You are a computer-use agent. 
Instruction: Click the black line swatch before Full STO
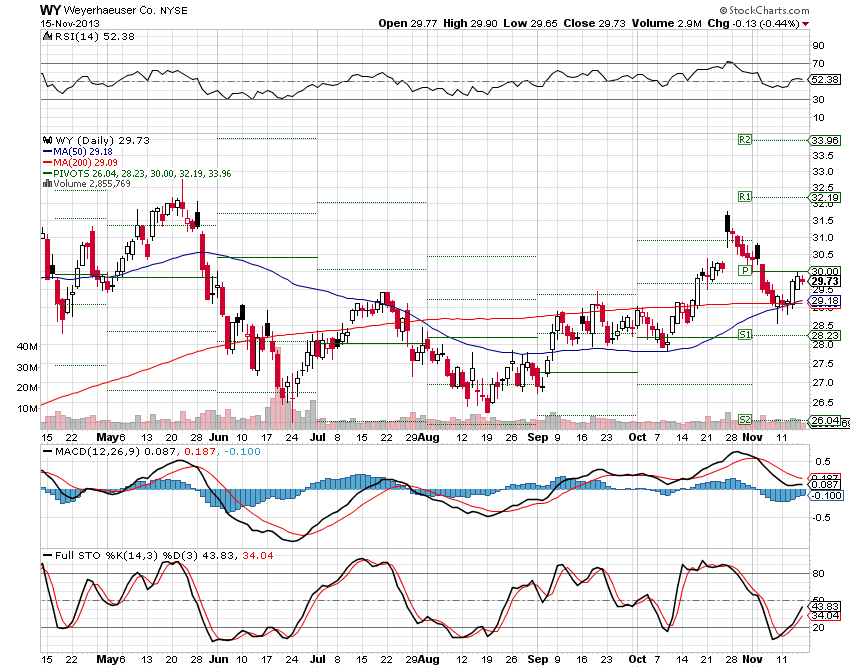(x=48, y=556)
